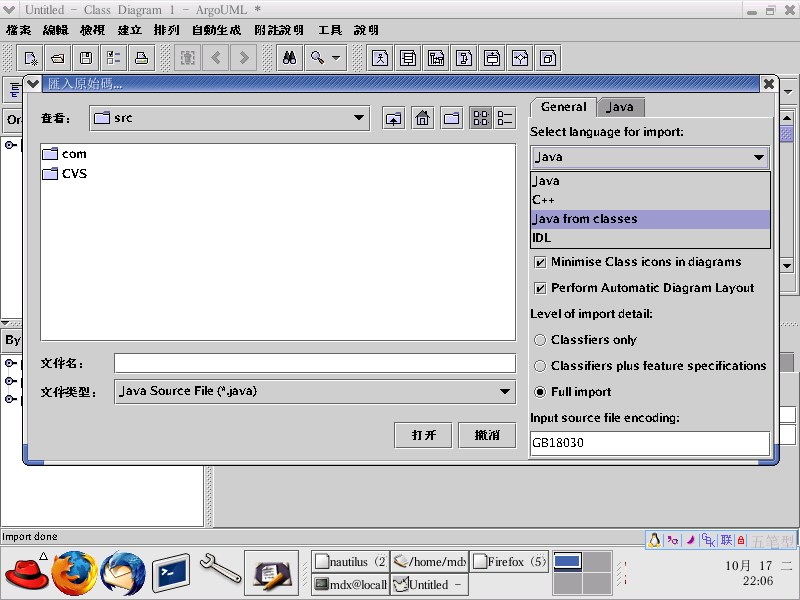Open the src look-in folder dropdown
800x600 pixels.
(230, 118)
